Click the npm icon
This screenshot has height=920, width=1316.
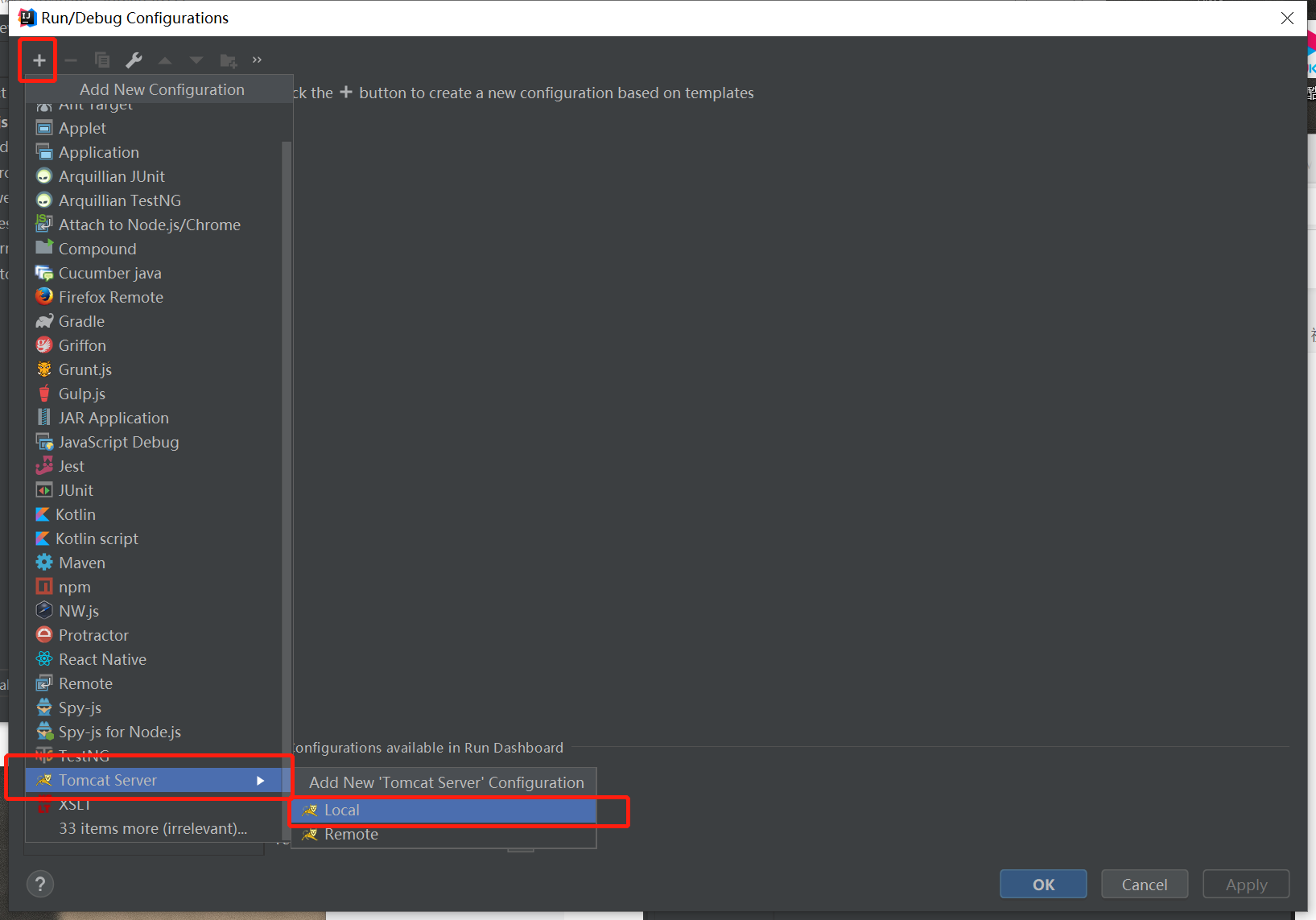tap(44, 587)
